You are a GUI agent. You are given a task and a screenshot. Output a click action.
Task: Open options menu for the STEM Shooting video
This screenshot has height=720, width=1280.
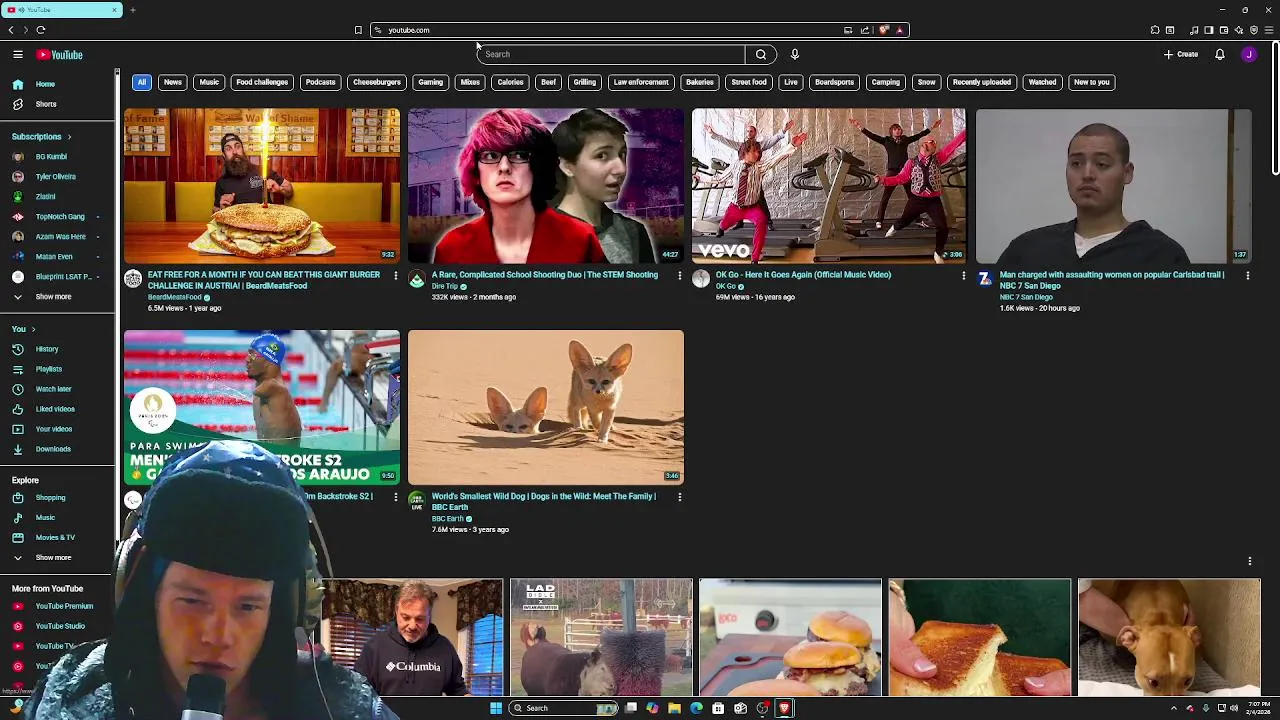(x=680, y=275)
